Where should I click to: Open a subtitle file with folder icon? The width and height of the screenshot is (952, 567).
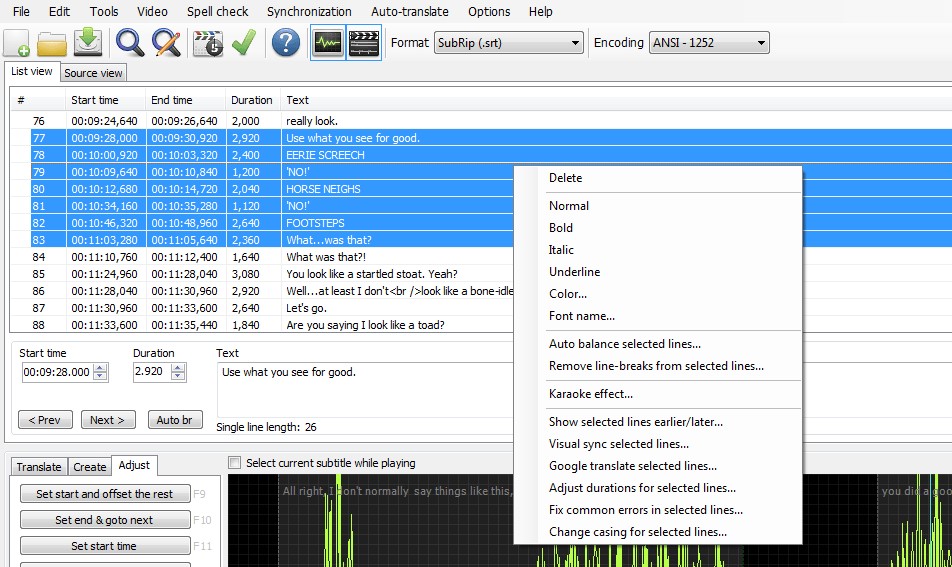[x=52, y=43]
